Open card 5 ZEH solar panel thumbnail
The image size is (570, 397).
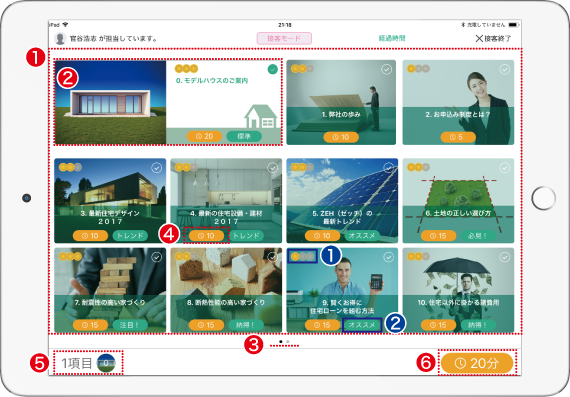click(x=342, y=200)
